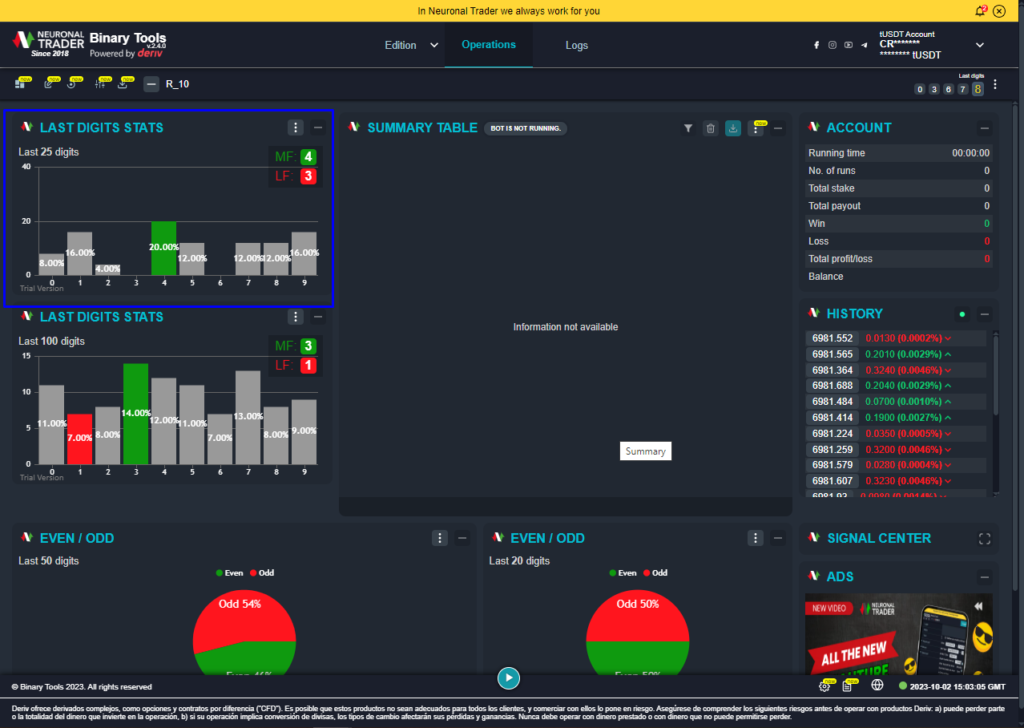Click the green status dot in History header
The image size is (1024, 728).
coord(962,314)
